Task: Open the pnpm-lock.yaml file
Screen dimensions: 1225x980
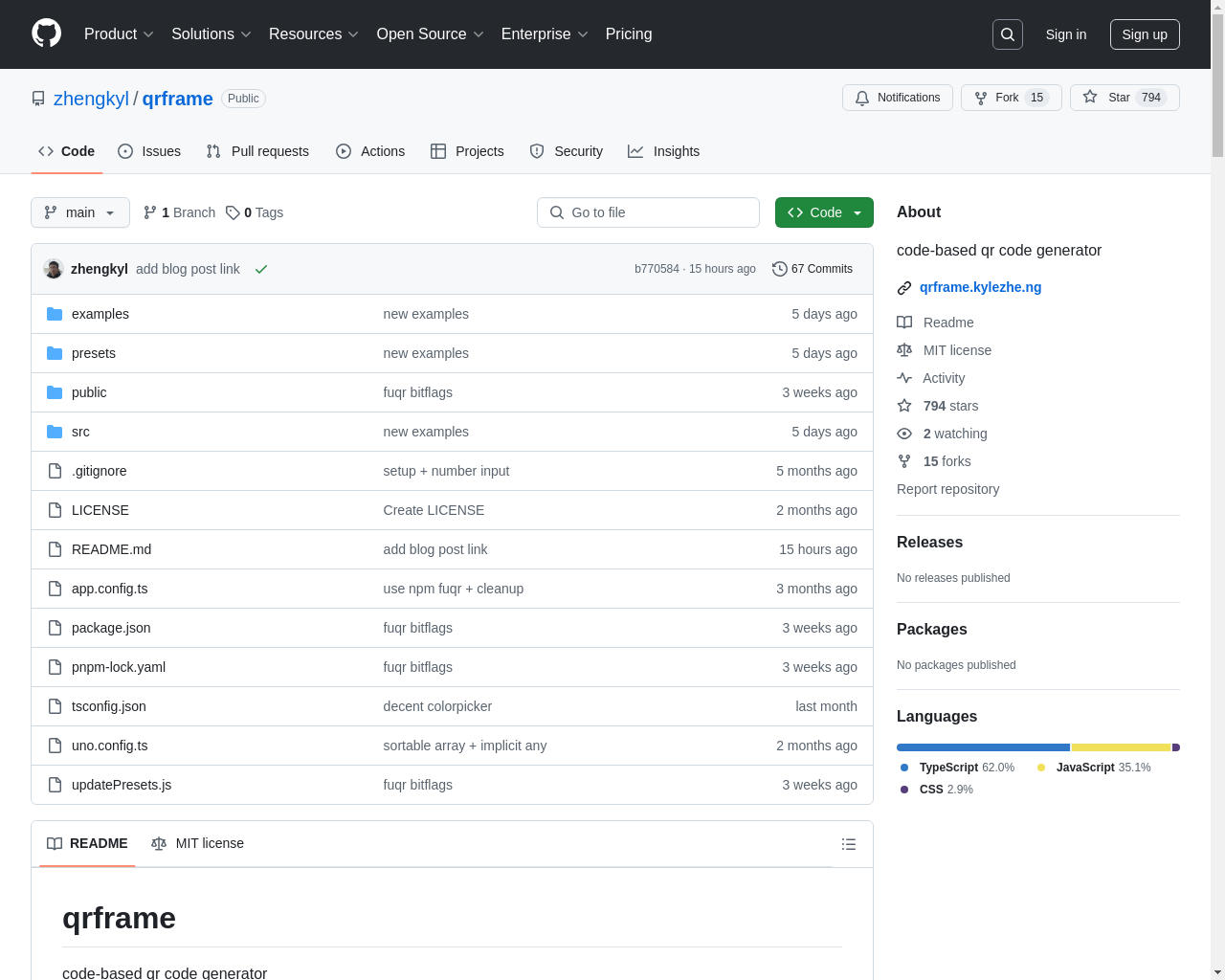Action: point(119,667)
